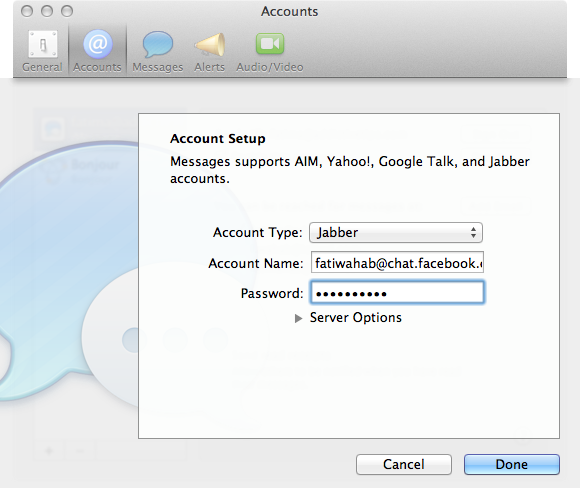Open the General preferences pane
This screenshot has height=488, width=580.
[43, 51]
